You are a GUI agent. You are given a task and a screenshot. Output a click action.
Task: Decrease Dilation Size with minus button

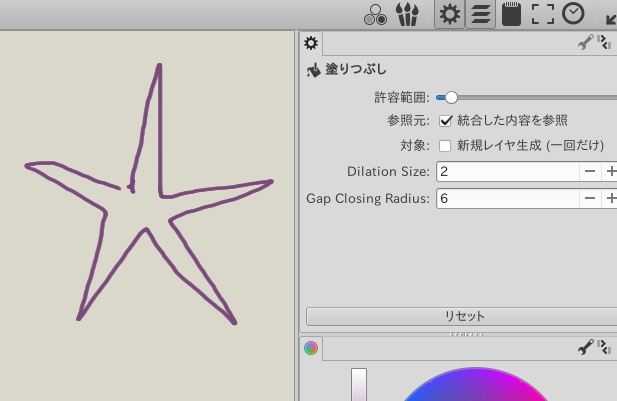(x=590, y=172)
